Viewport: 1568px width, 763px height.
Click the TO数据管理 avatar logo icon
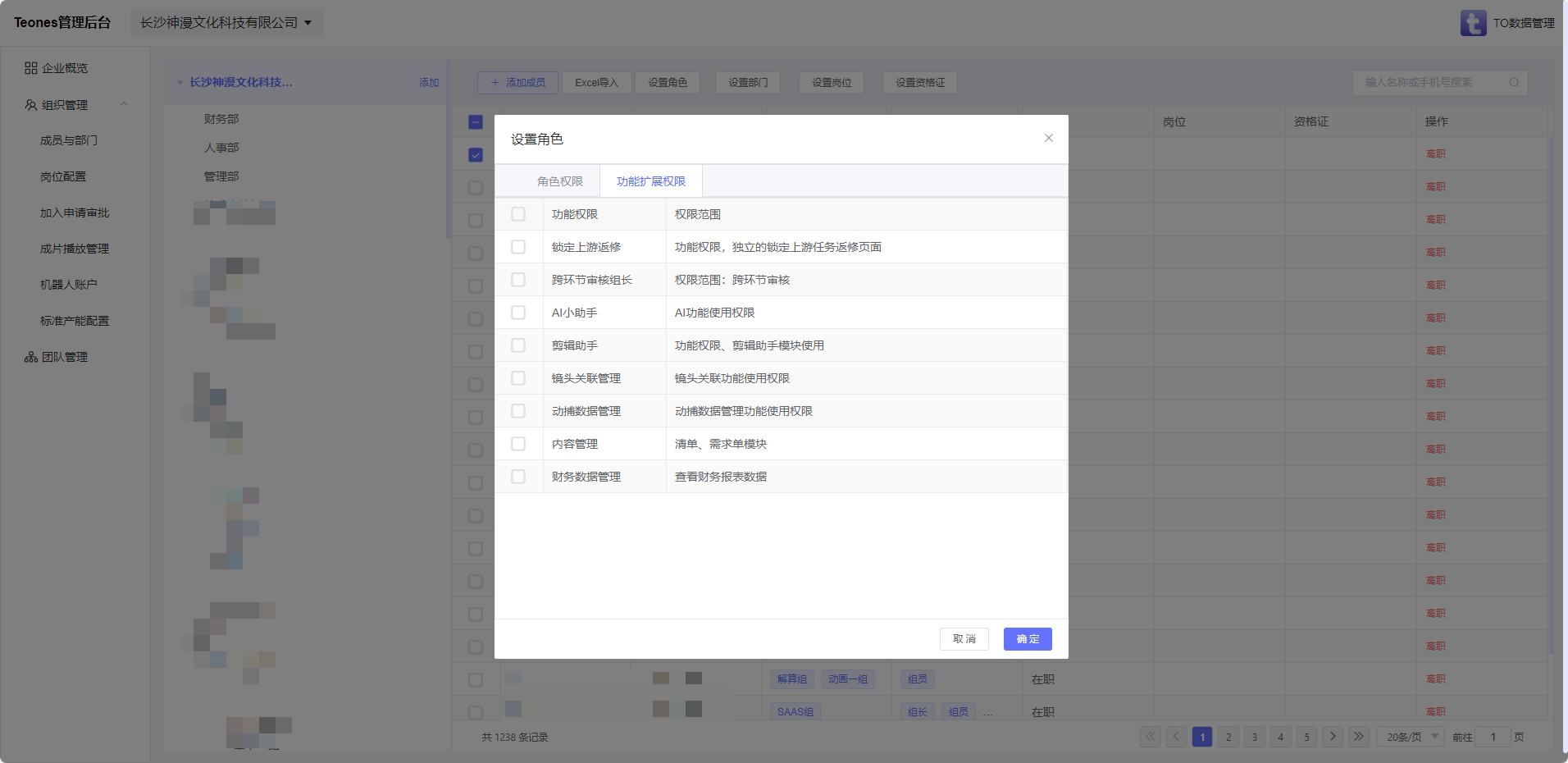click(1473, 23)
